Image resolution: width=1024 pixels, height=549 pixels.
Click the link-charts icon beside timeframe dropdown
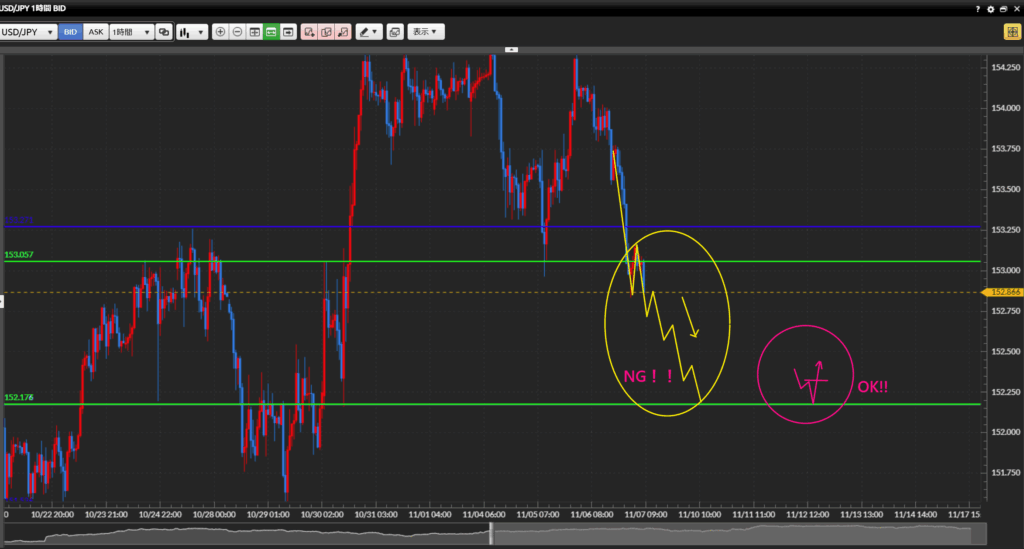tap(165, 32)
